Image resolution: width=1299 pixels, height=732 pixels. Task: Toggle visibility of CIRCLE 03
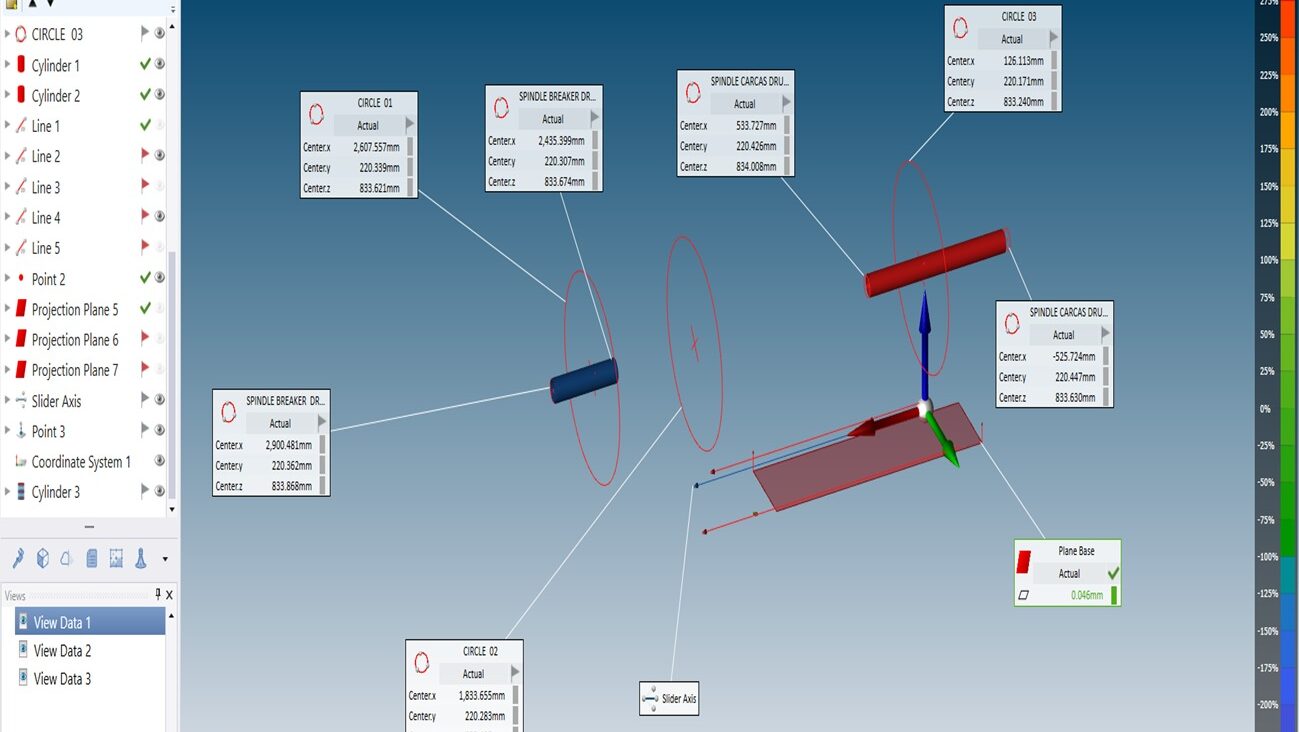[160, 34]
